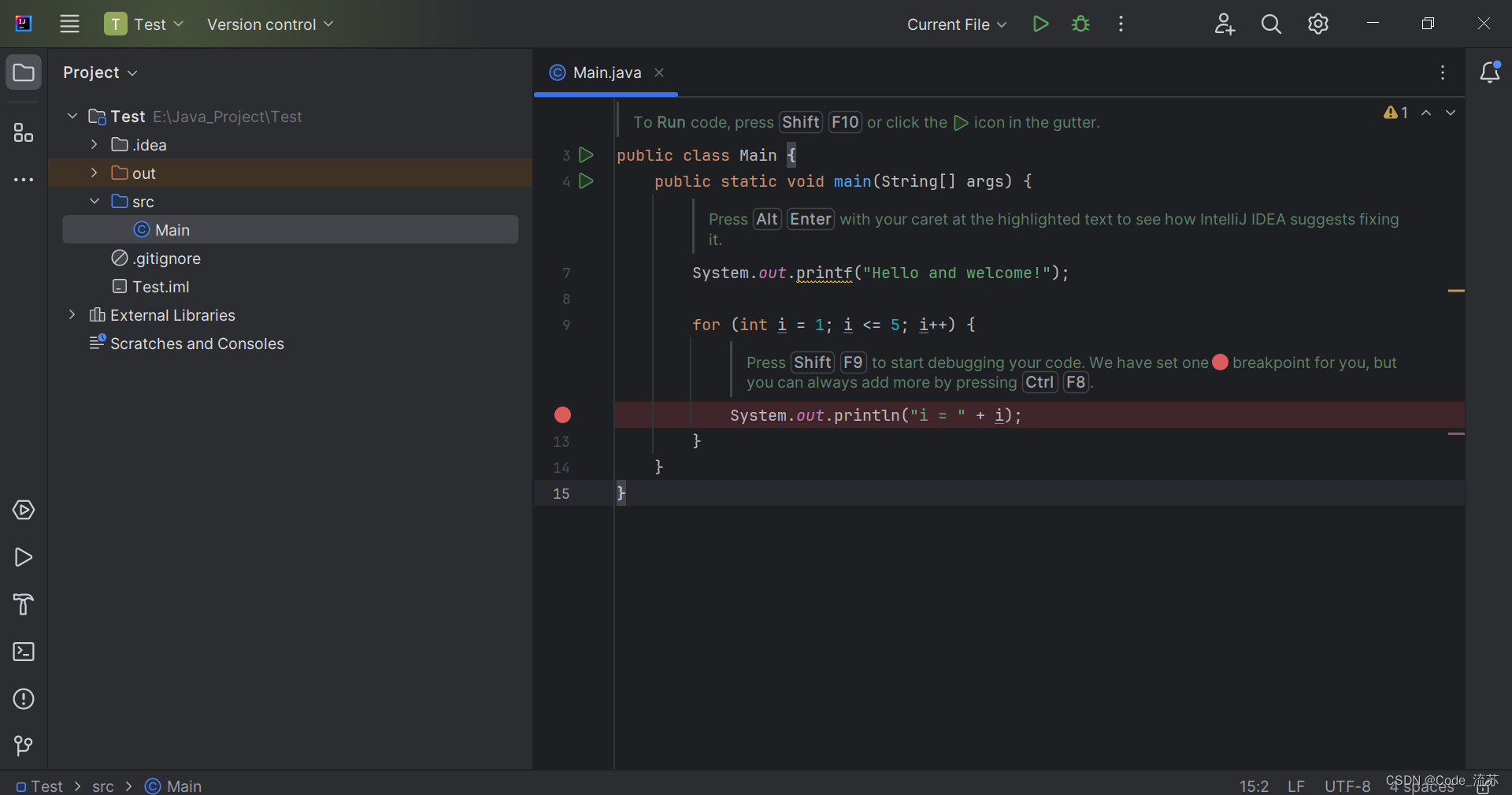Open the More Actions menu beside Debug
Screen dimensions: 1512x795
(1121, 24)
